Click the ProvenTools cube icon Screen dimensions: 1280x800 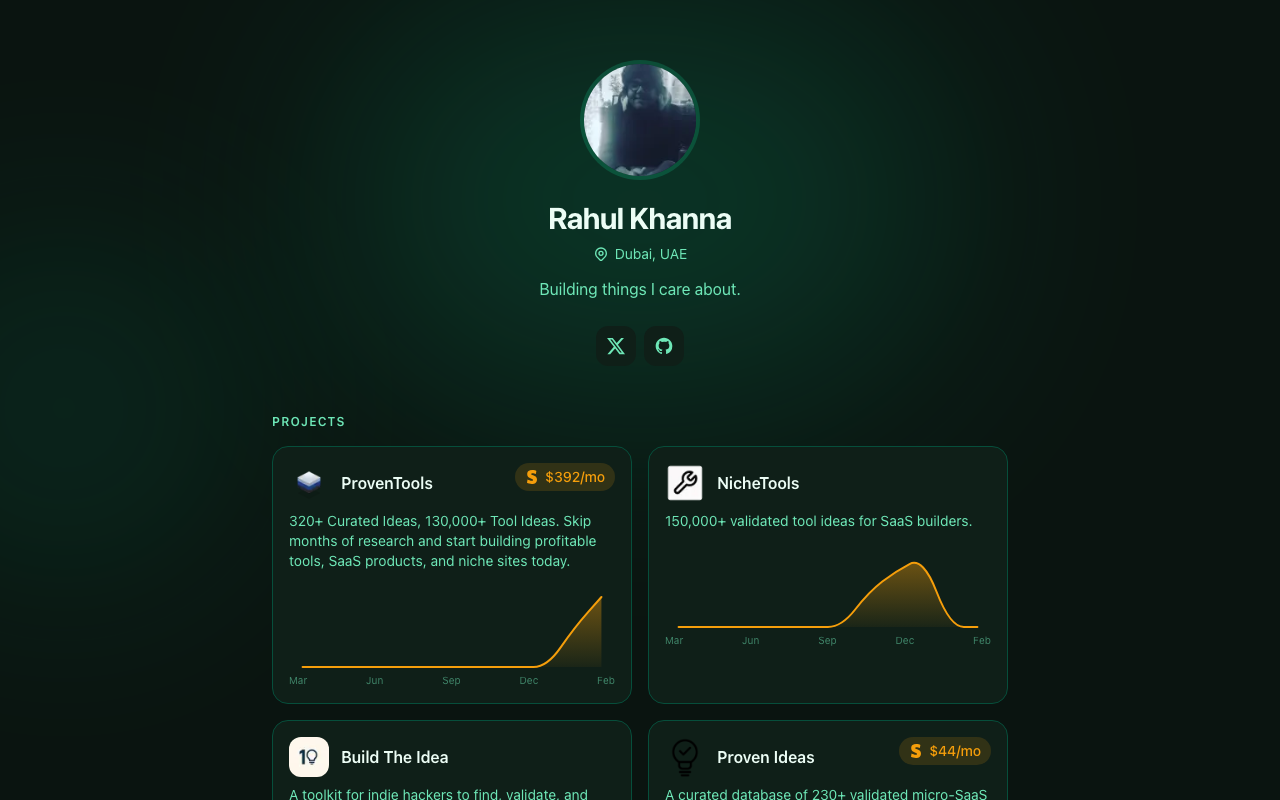tap(309, 483)
